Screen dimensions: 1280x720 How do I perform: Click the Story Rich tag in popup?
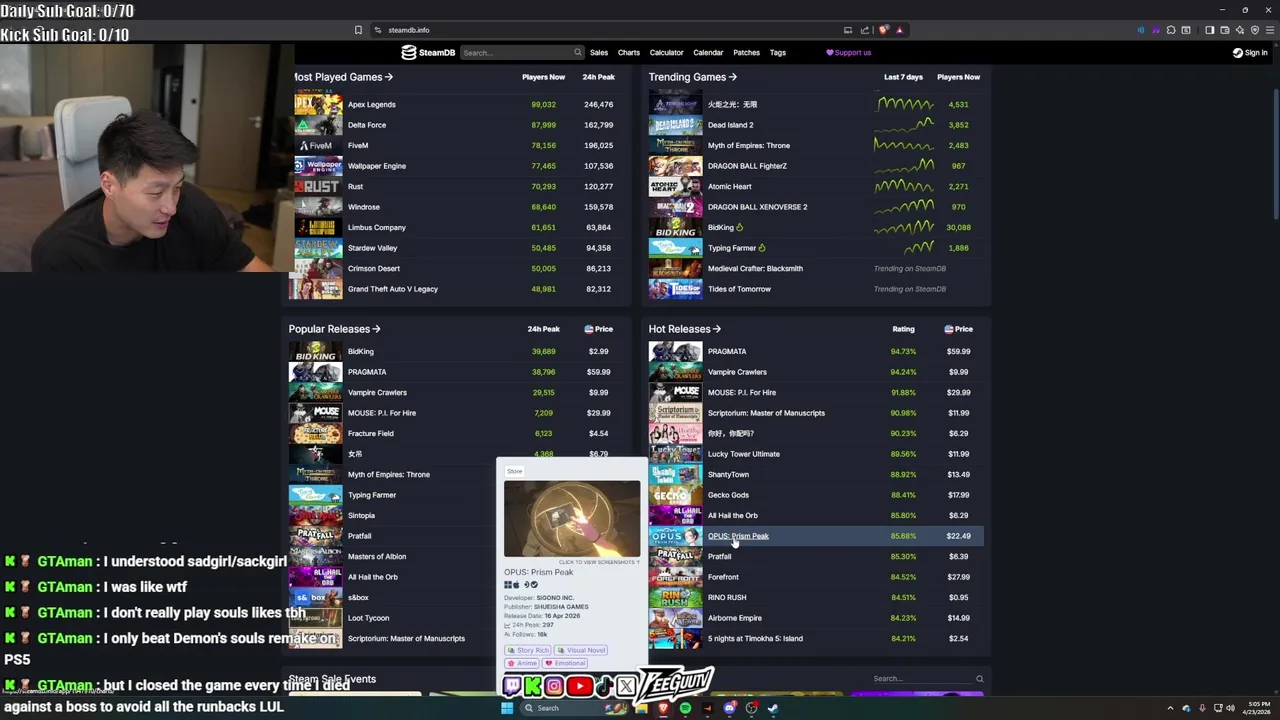pyautogui.click(x=528, y=650)
